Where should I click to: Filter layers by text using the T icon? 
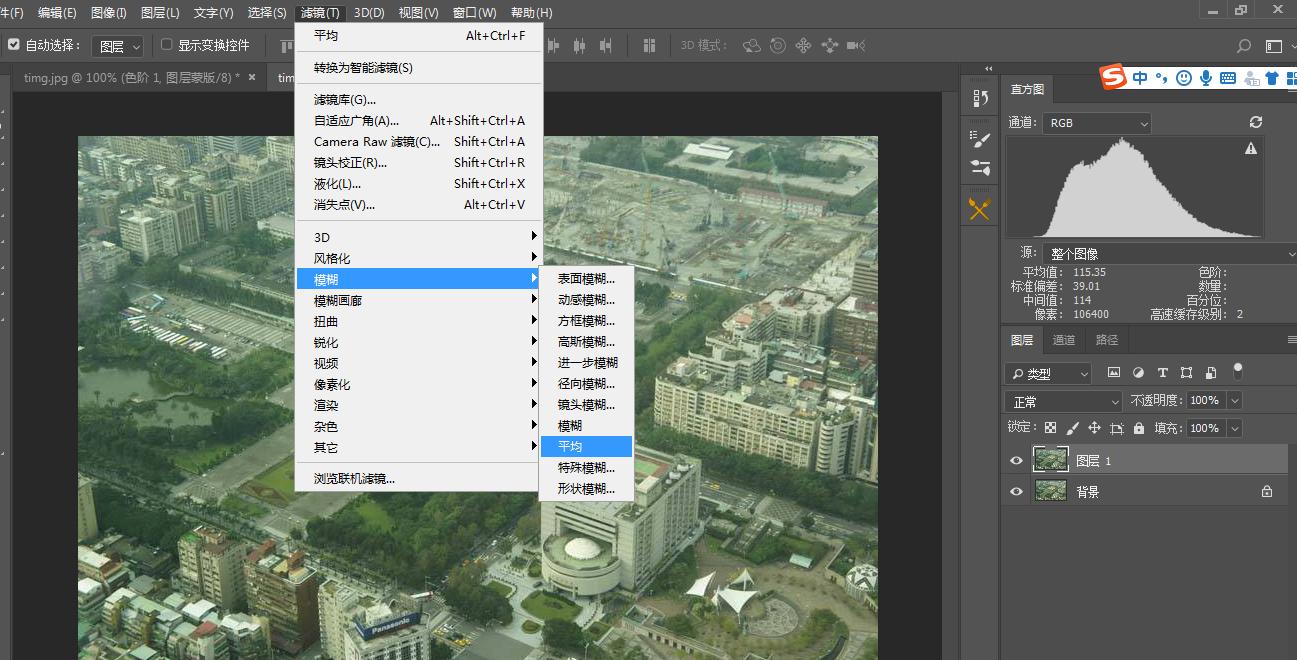click(x=1163, y=373)
